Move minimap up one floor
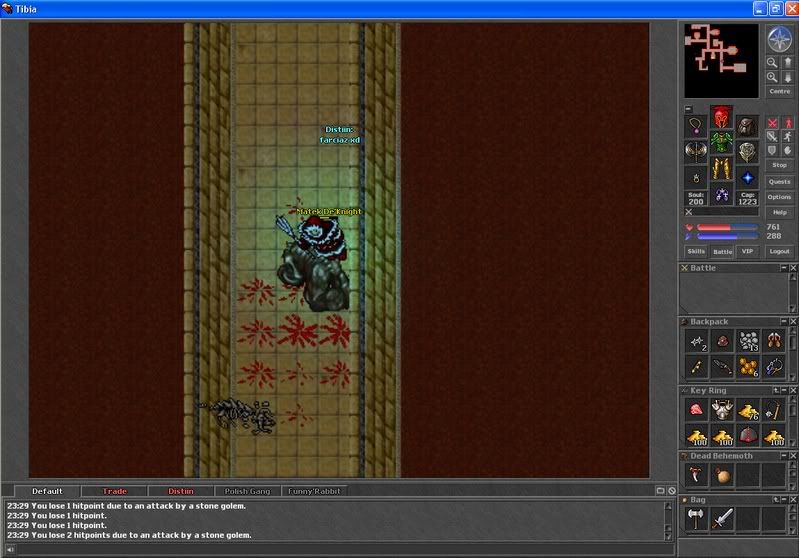The width and height of the screenshot is (799, 558). 787,62
